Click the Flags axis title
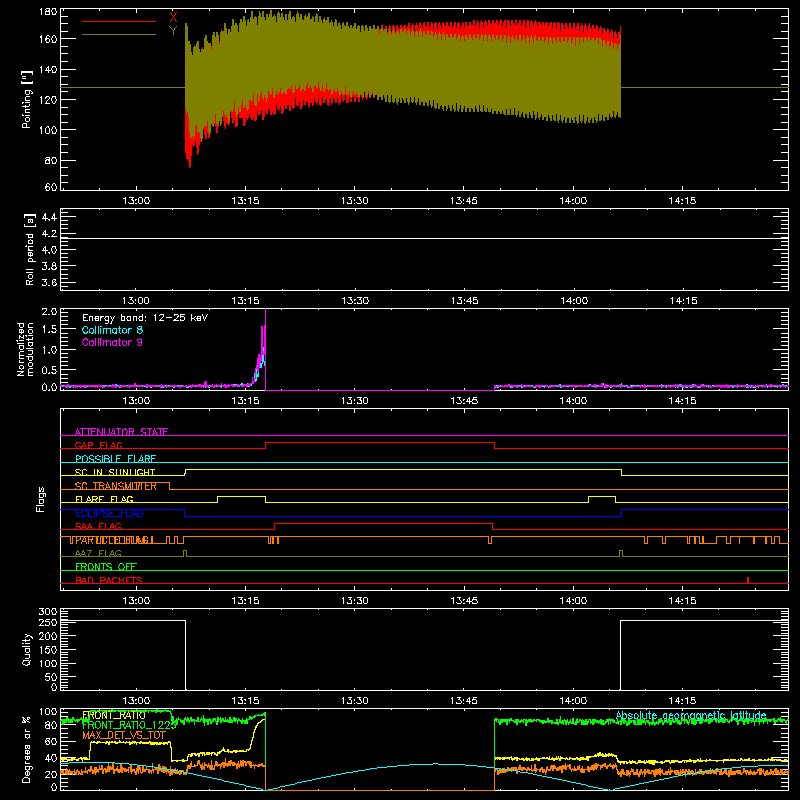This screenshot has width=800, height=800. click(40, 499)
